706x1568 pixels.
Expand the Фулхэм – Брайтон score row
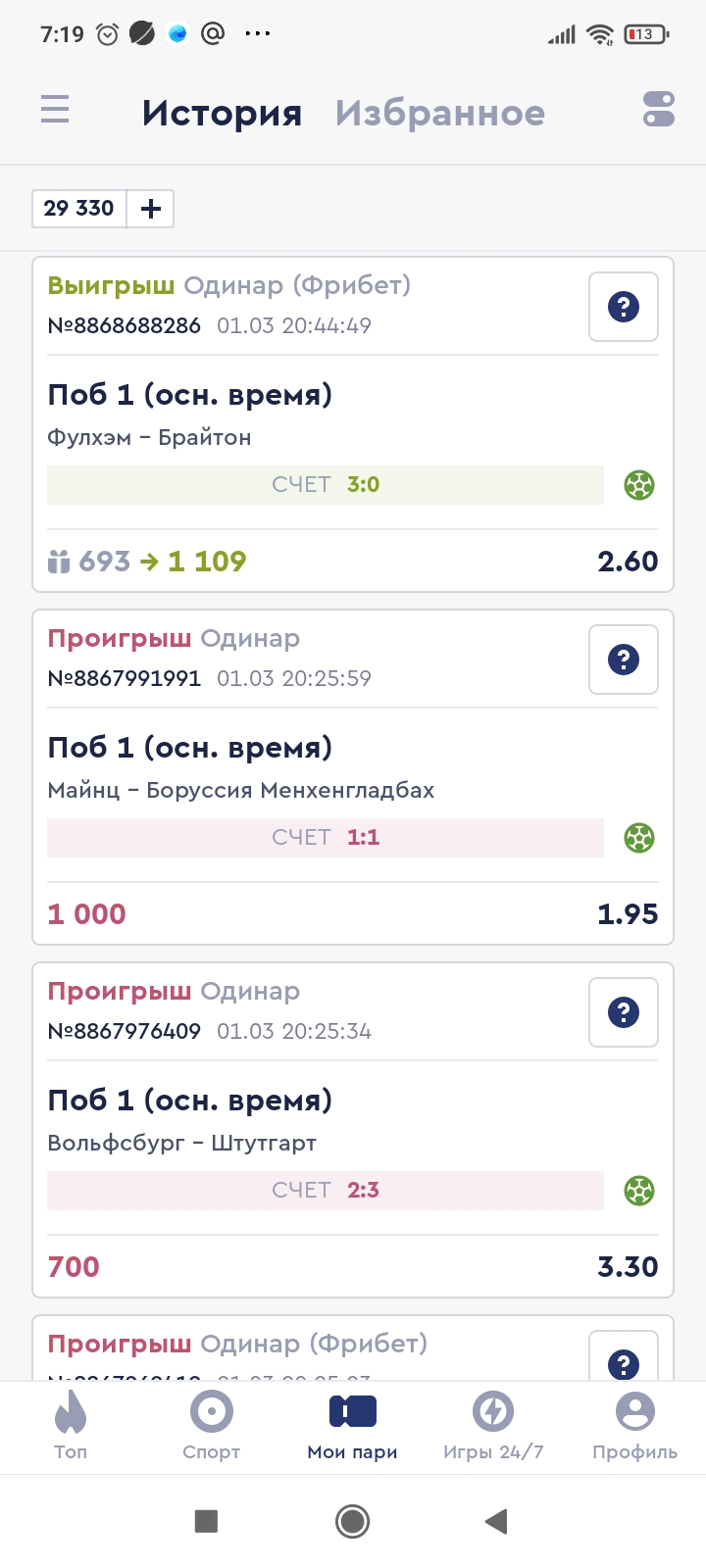[x=326, y=485]
